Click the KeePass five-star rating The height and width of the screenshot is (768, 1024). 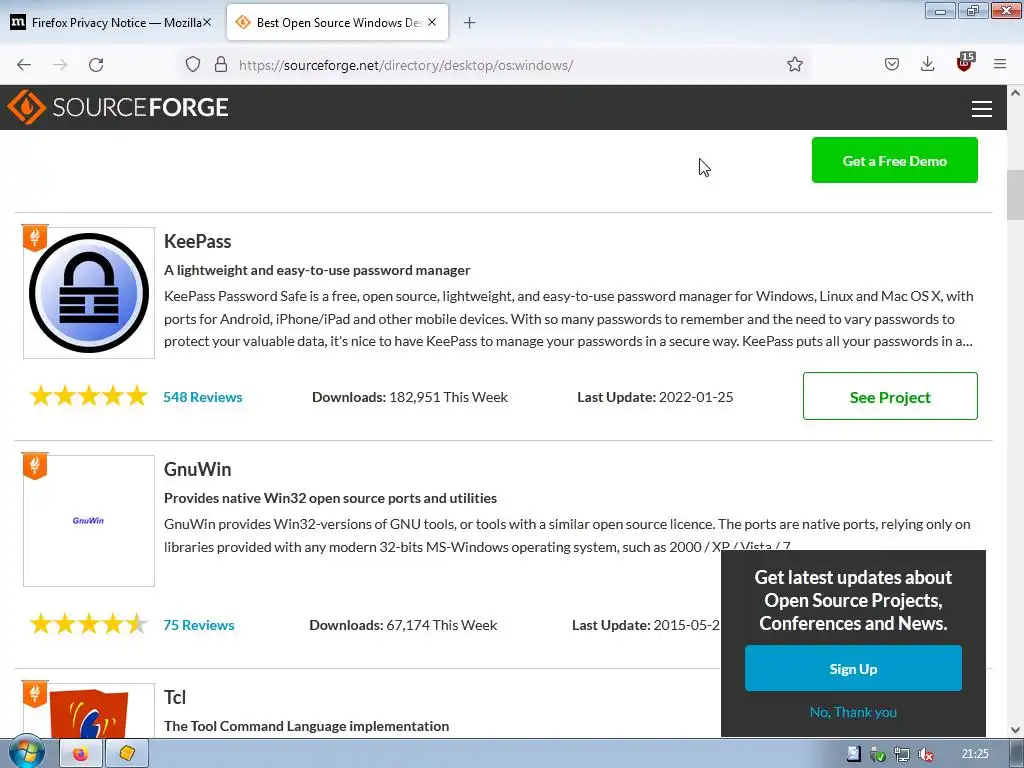(89, 396)
